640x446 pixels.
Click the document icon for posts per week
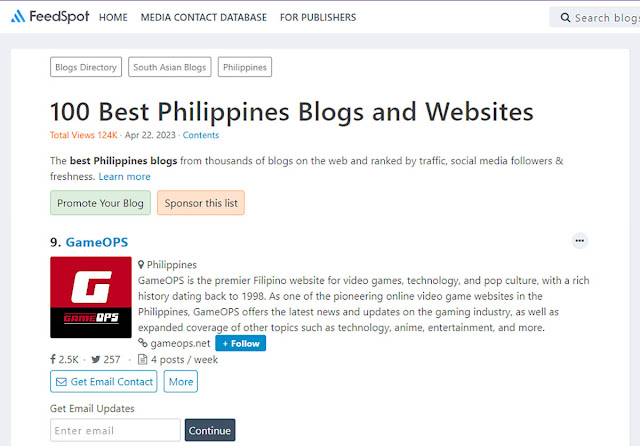pos(142,359)
